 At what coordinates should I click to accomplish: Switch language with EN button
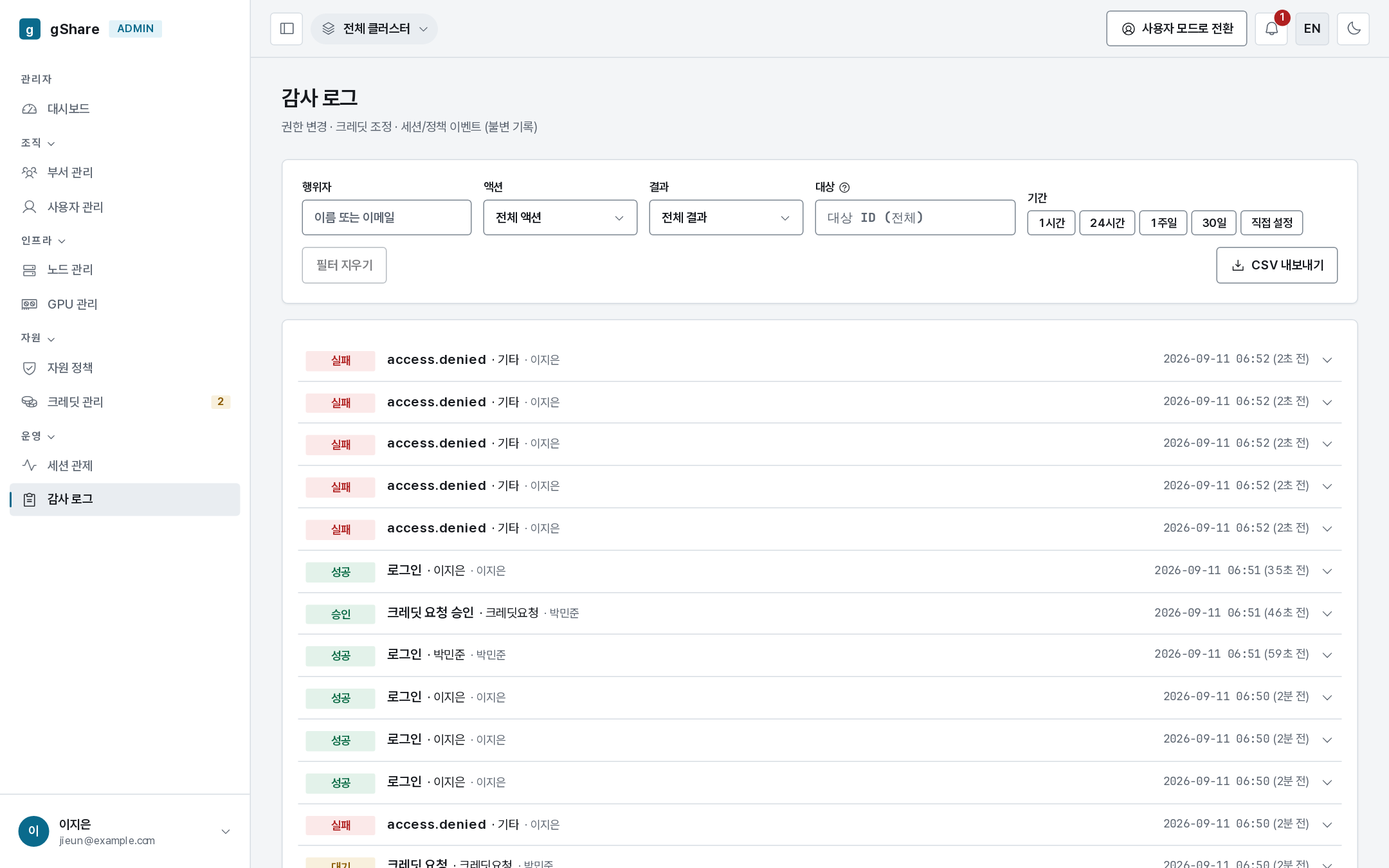click(1312, 29)
